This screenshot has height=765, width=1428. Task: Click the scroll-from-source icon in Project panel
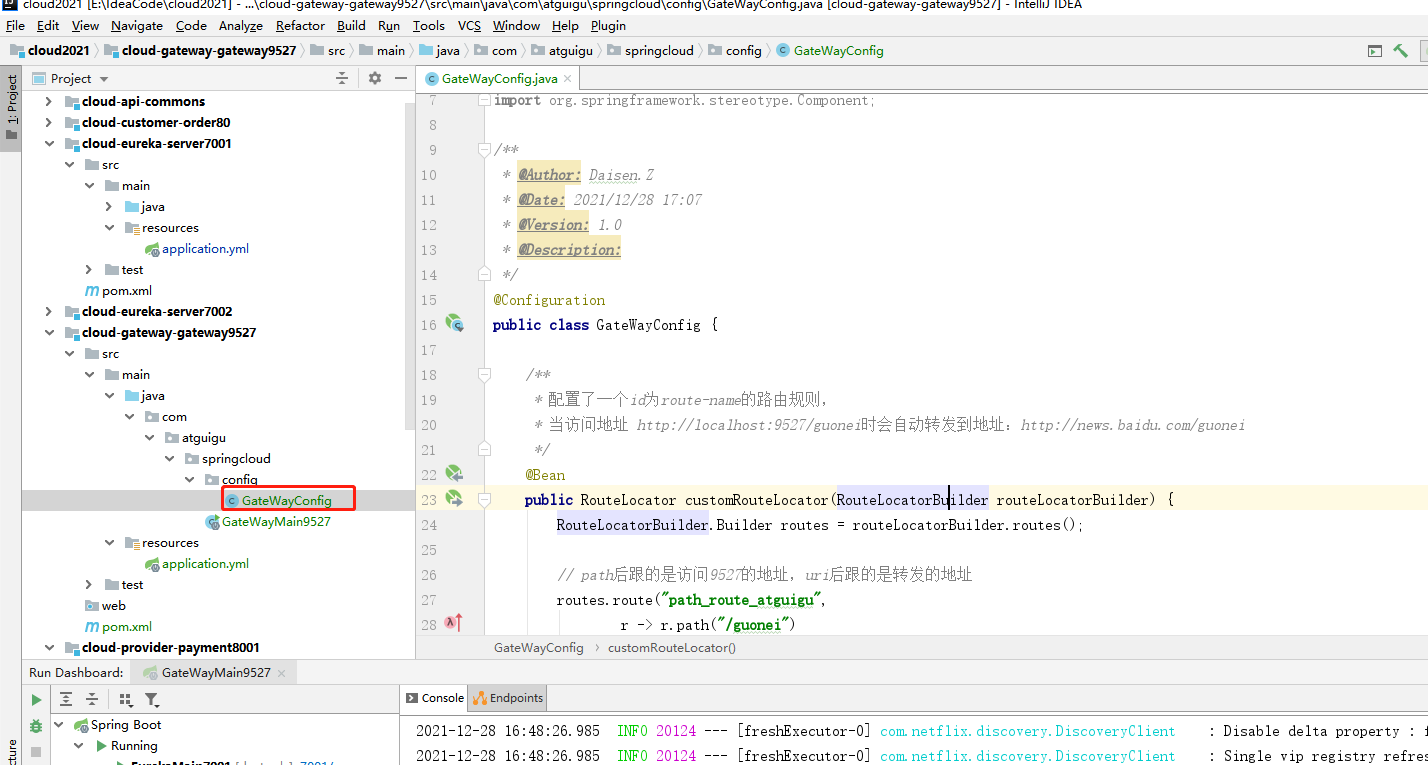(x=342, y=78)
